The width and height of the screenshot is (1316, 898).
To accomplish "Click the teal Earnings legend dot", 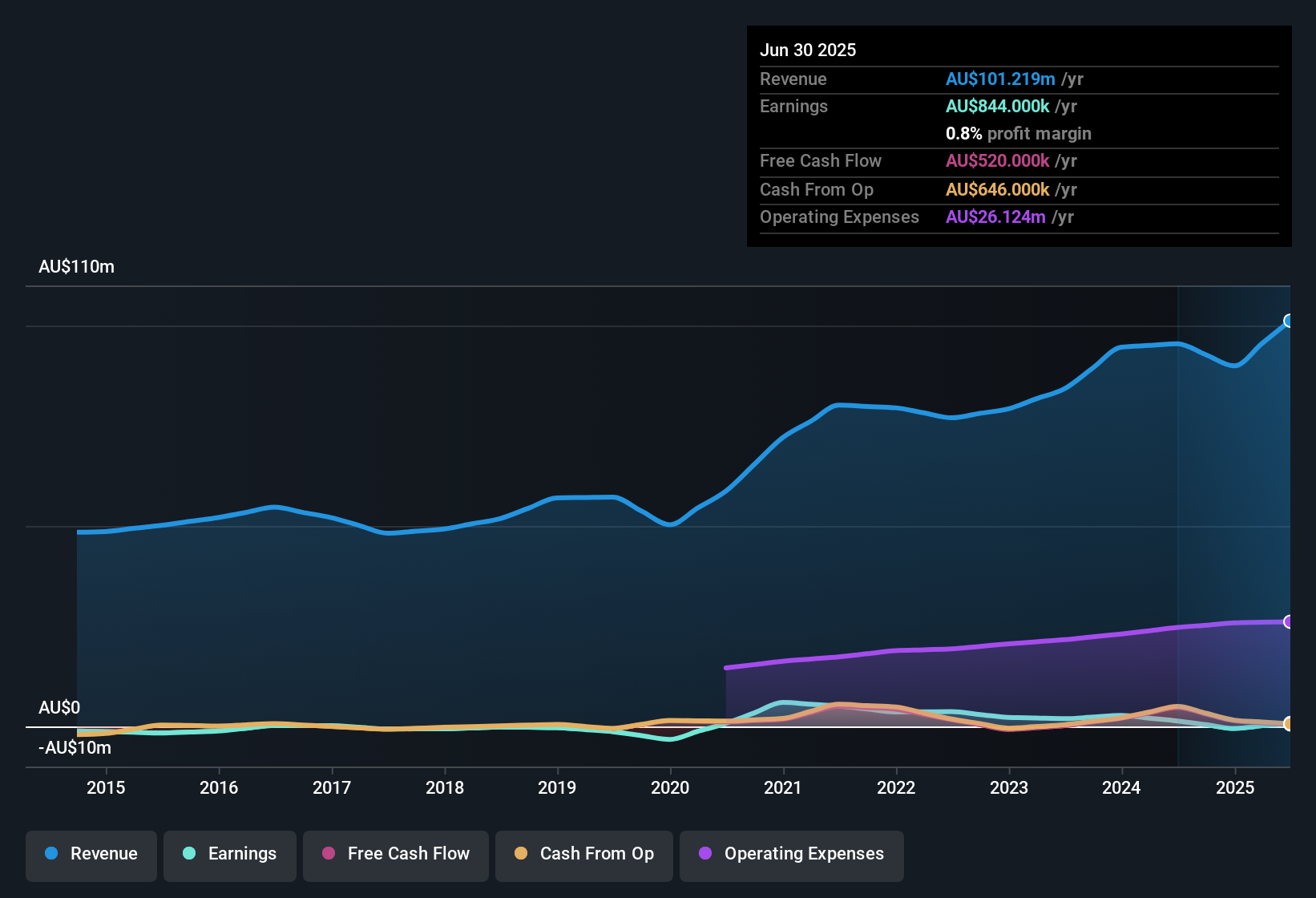I will [189, 853].
